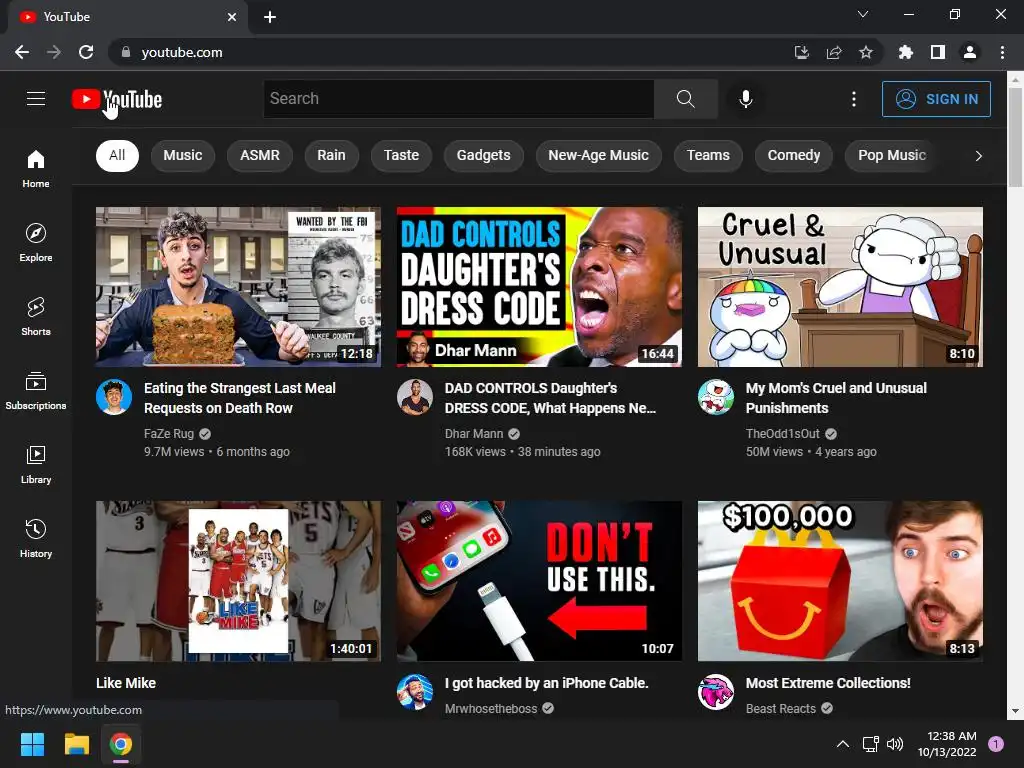Image resolution: width=1024 pixels, height=768 pixels.
Task: Open FaZe Rug channel name link
Action: click(x=169, y=434)
